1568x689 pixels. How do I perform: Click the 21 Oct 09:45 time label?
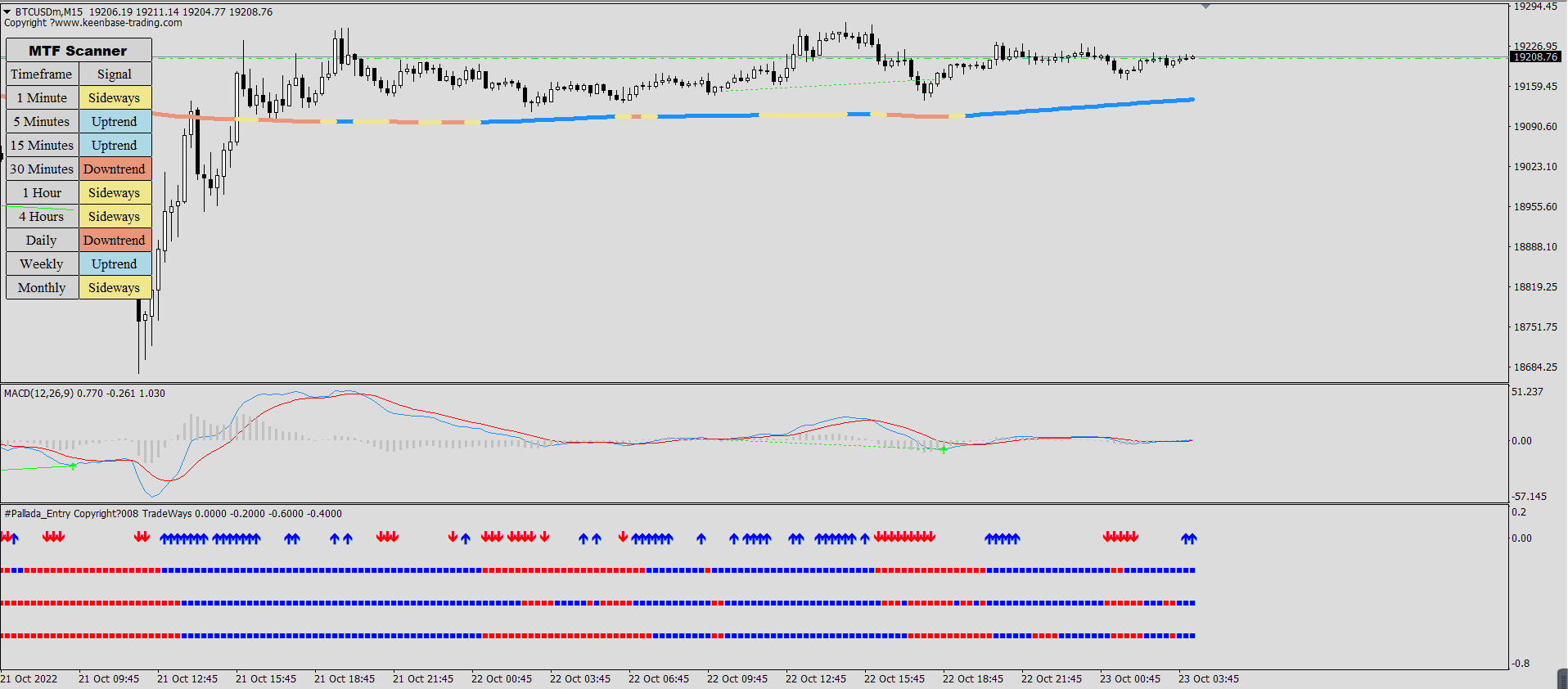pos(109,679)
